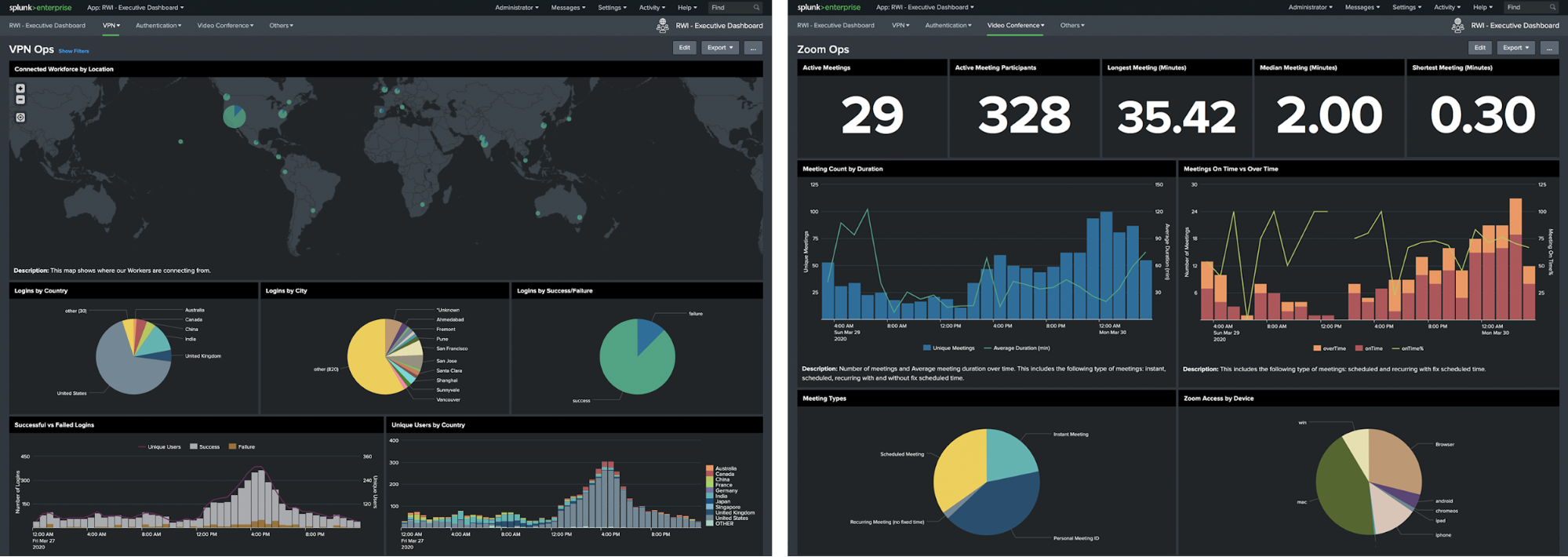Click the large pie bubble over western United States
The image size is (1568, 557).
[235, 117]
